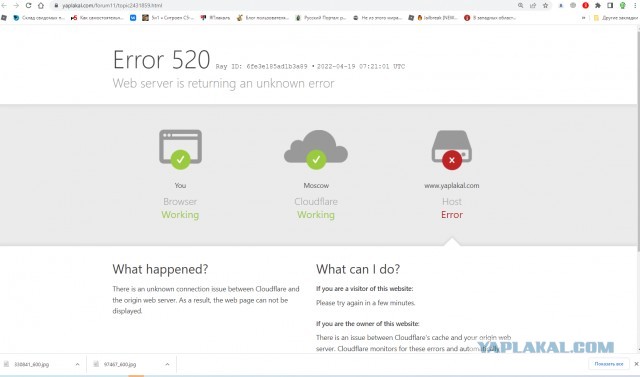The height and width of the screenshot is (377, 640).
Task: Open the 'Главная' bookmark
Action: tap(215, 18)
